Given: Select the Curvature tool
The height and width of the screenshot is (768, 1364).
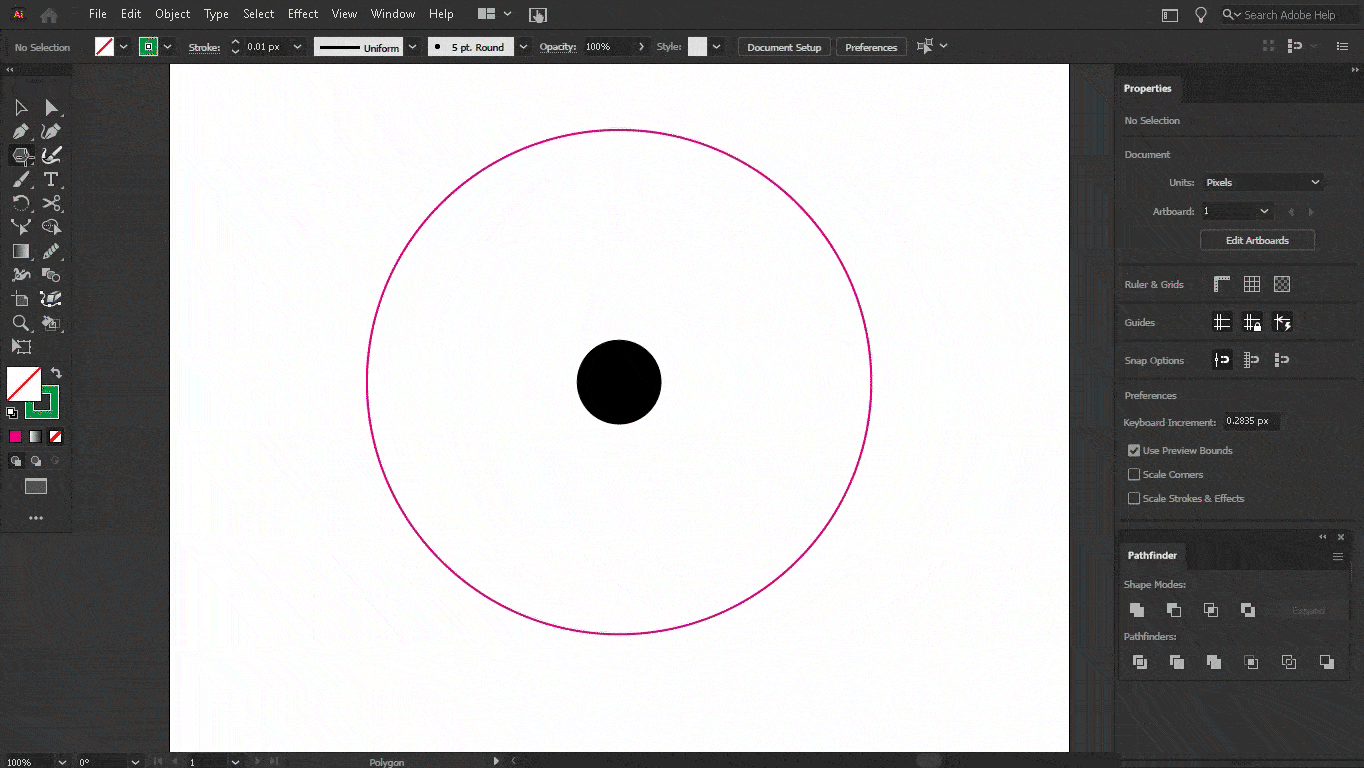Looking at the screenshot, I should click(51, 132).
